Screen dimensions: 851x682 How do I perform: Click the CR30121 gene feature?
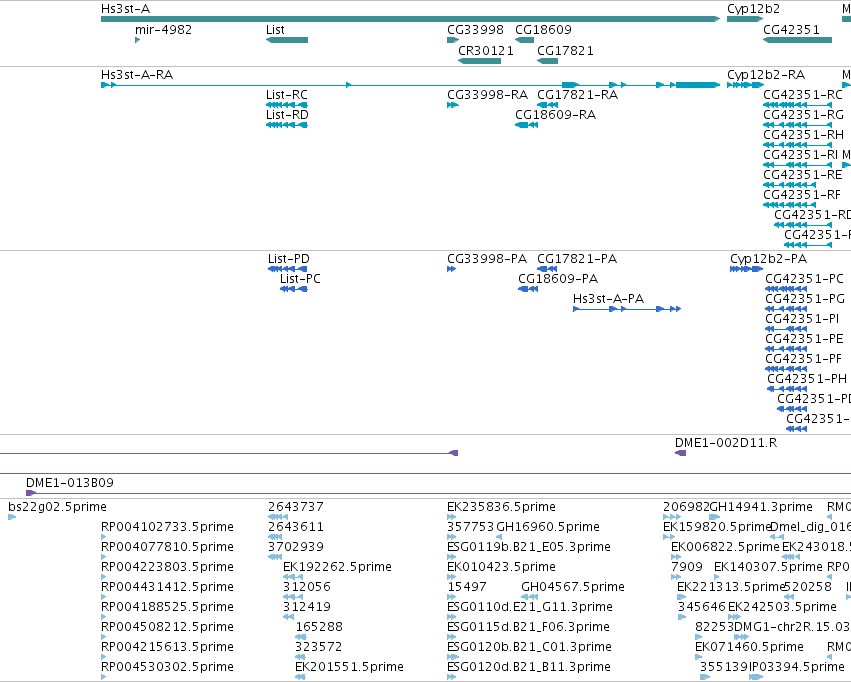(479, 61)
